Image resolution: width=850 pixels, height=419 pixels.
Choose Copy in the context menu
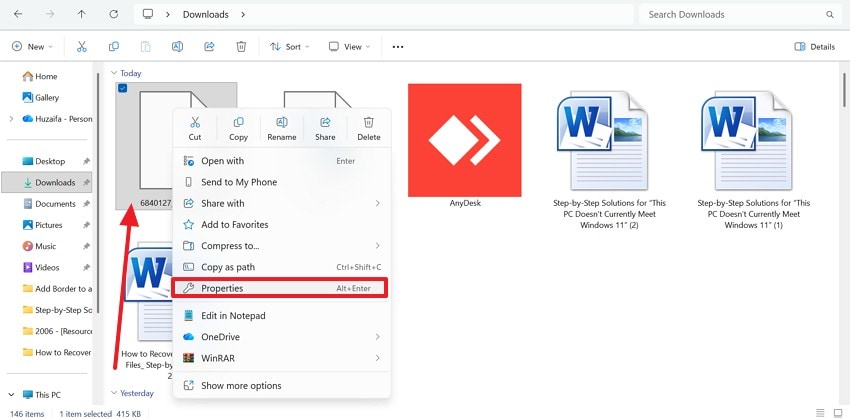pos(238,128)
